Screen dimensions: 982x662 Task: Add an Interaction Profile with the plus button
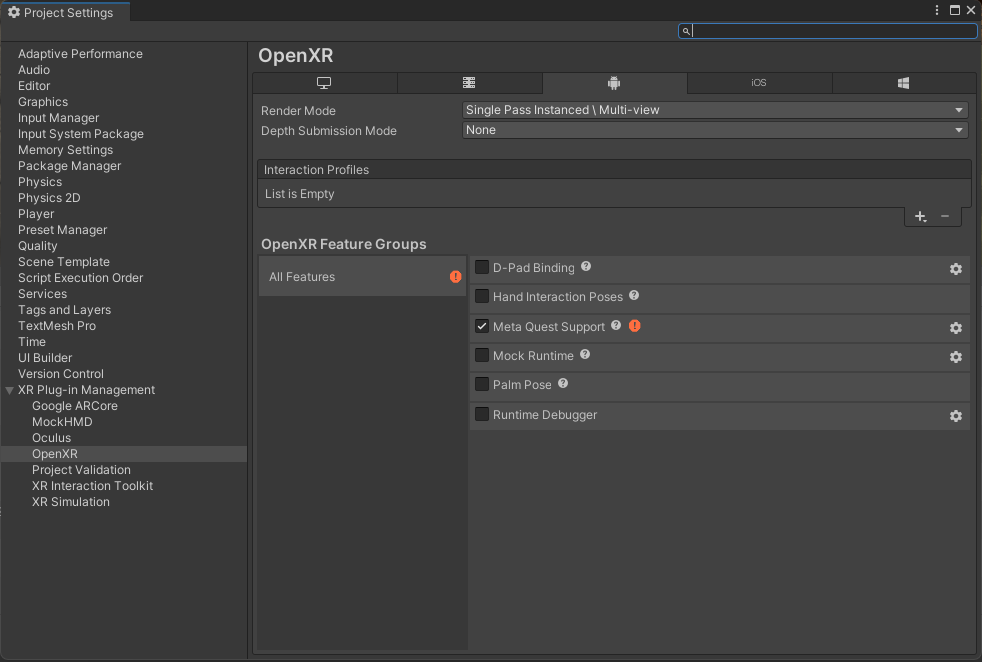(920, 216)
